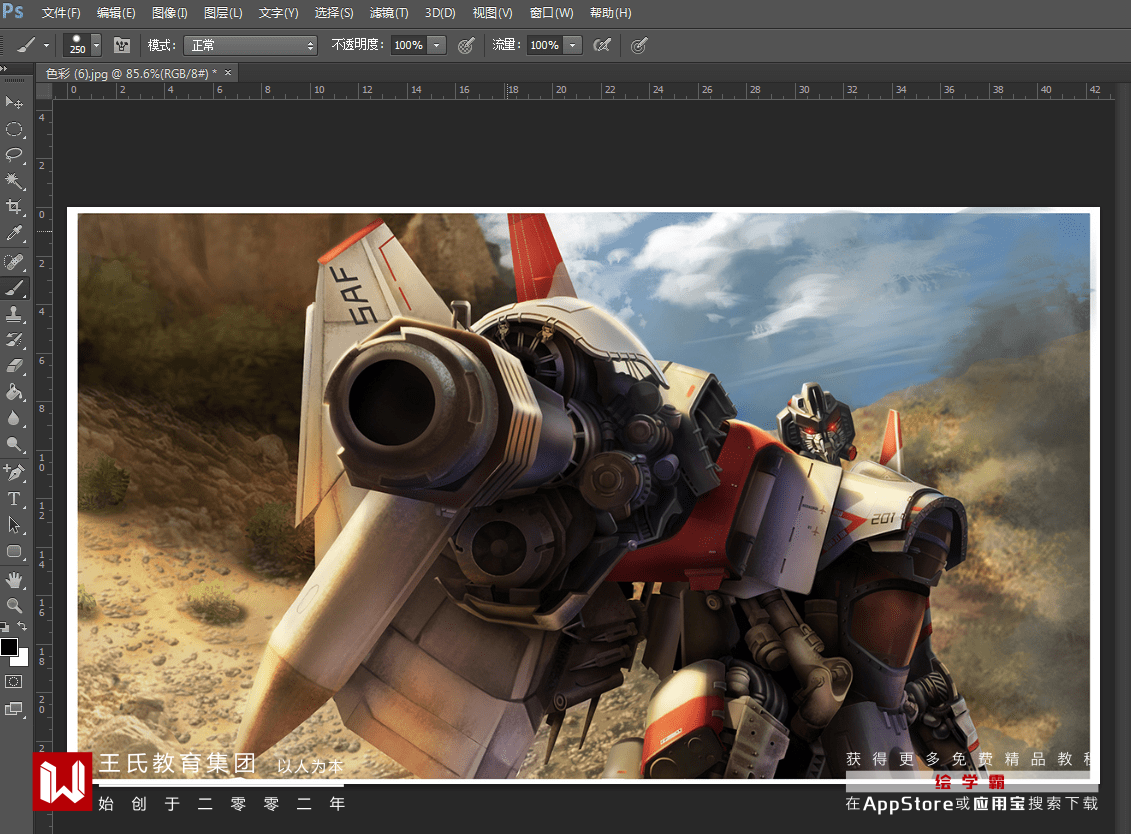The width and height of the screenshot is (1131, 834).
Task: Click the flow 流量 percentage field
Action: pyautogui.click(x=545, y=45)
